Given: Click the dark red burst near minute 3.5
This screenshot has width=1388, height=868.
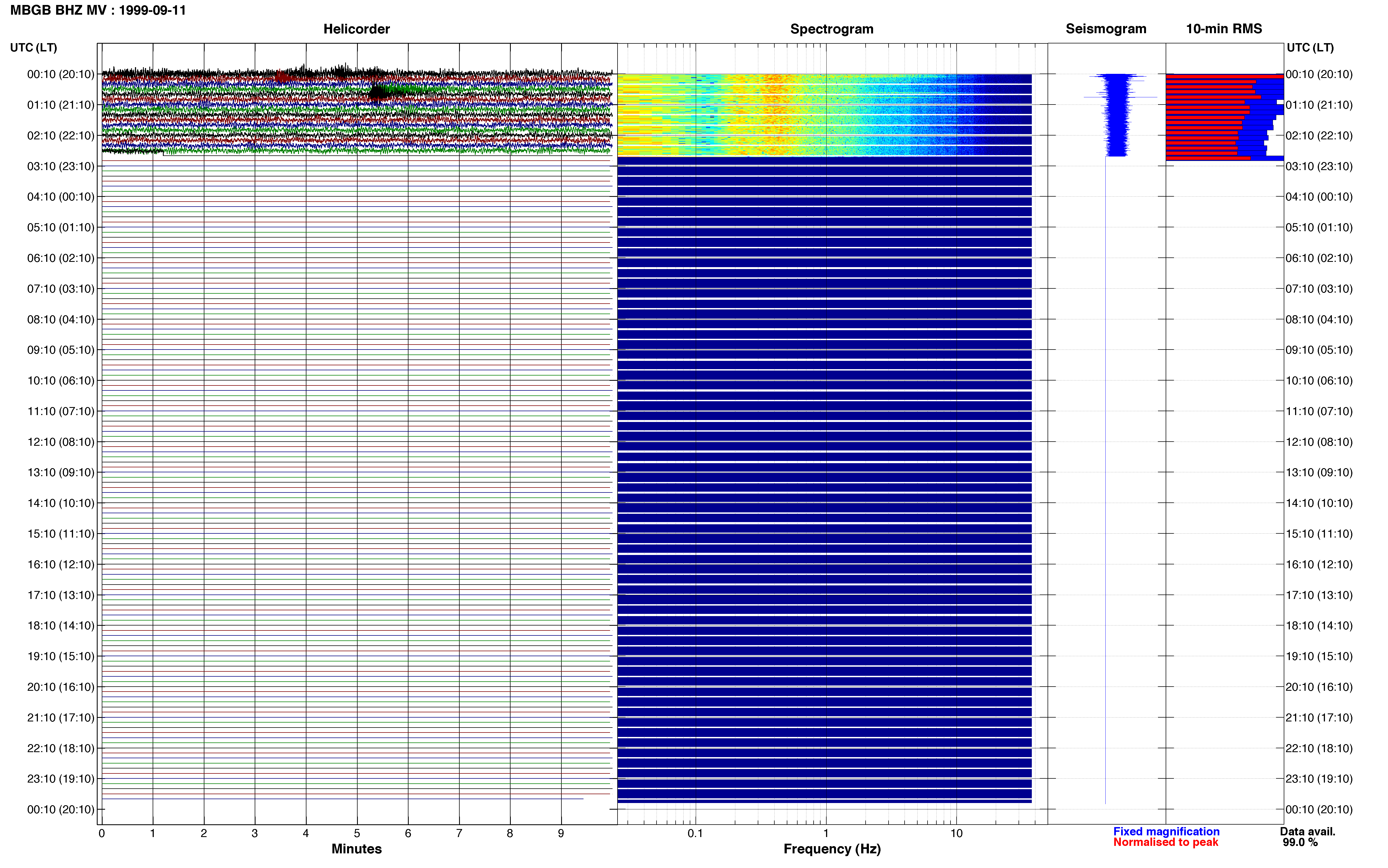Looking at the screenshot, I should pyautogui.click(x=281, y=77).
